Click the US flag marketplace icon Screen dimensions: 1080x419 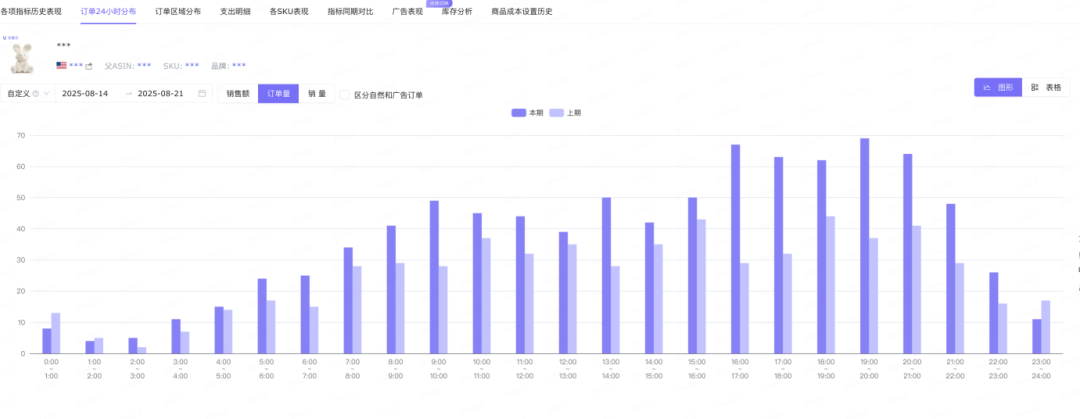[61, 65]
